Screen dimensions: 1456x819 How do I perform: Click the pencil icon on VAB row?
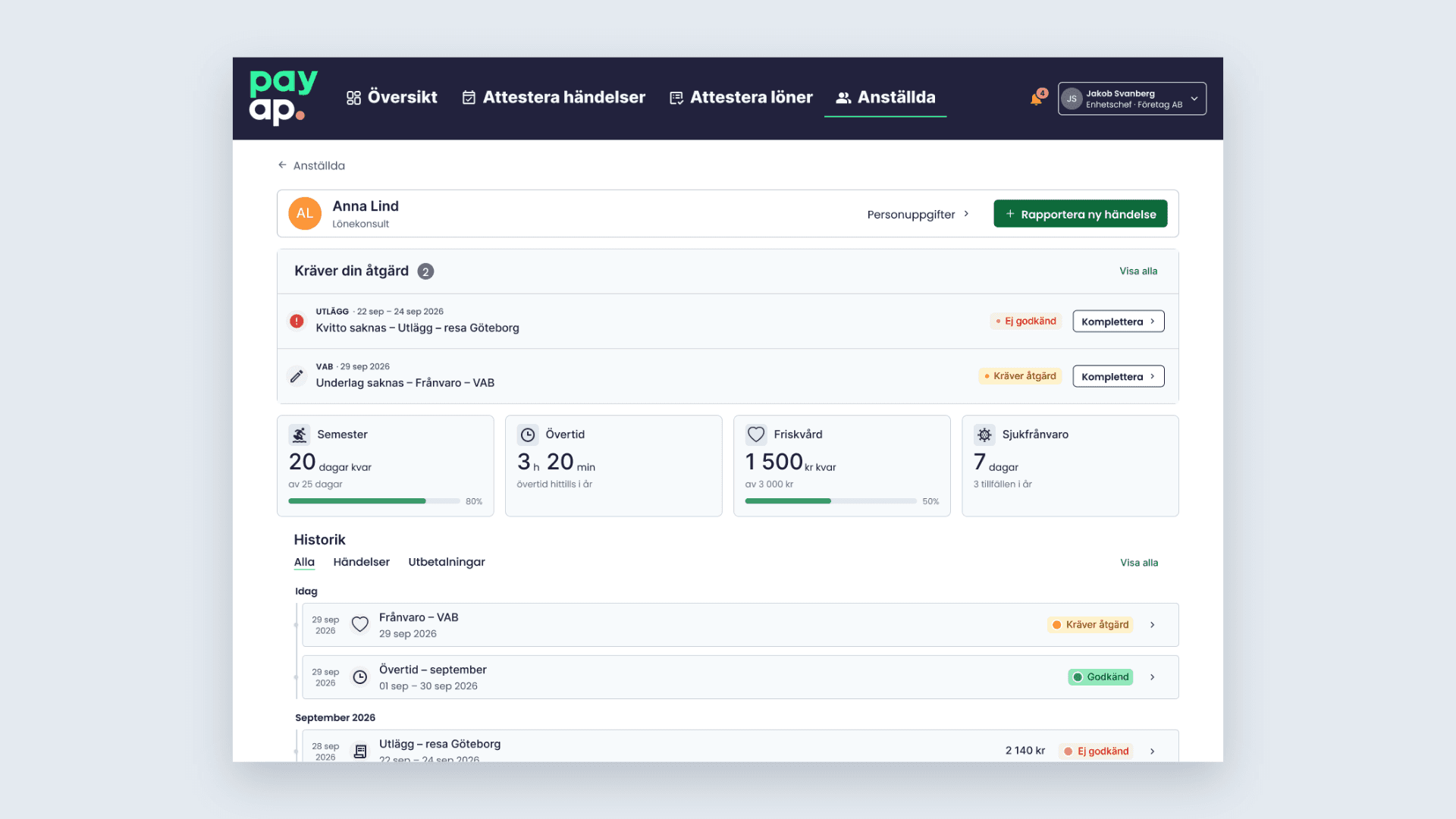point(297,376)
